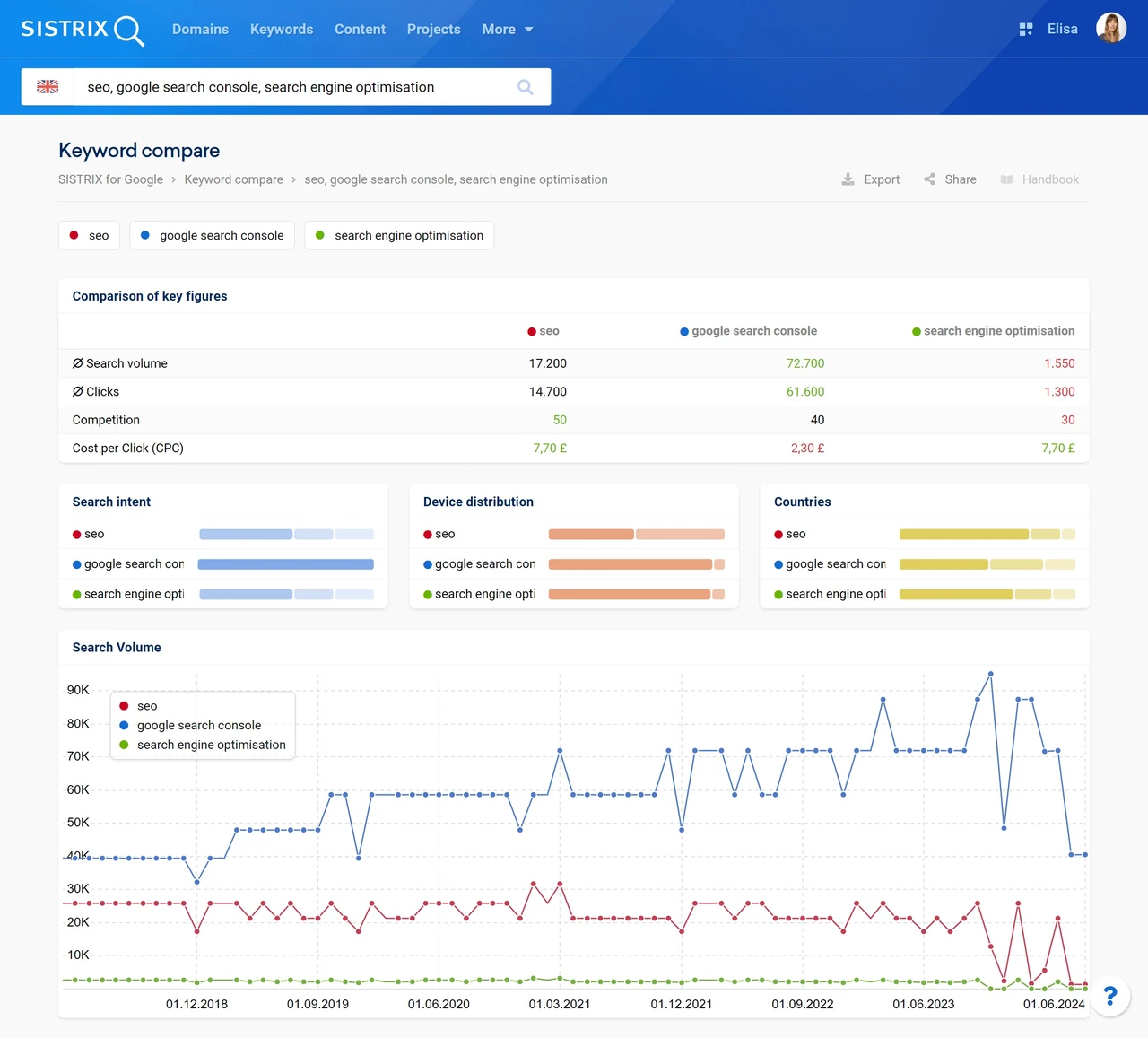
Task: Click the Keyword compare breadcrumb link
Action: click(x=233, y=179)
